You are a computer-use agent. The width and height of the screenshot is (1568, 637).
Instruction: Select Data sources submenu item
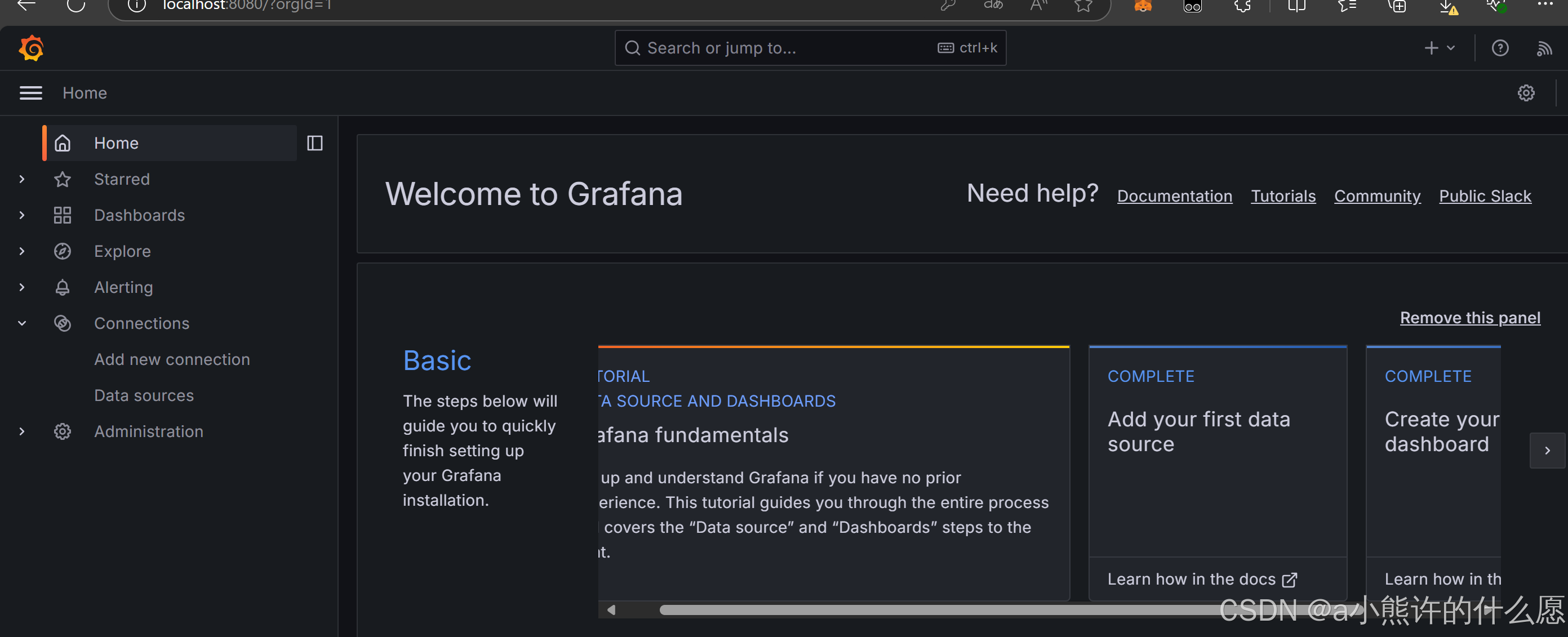pos(144,395)
